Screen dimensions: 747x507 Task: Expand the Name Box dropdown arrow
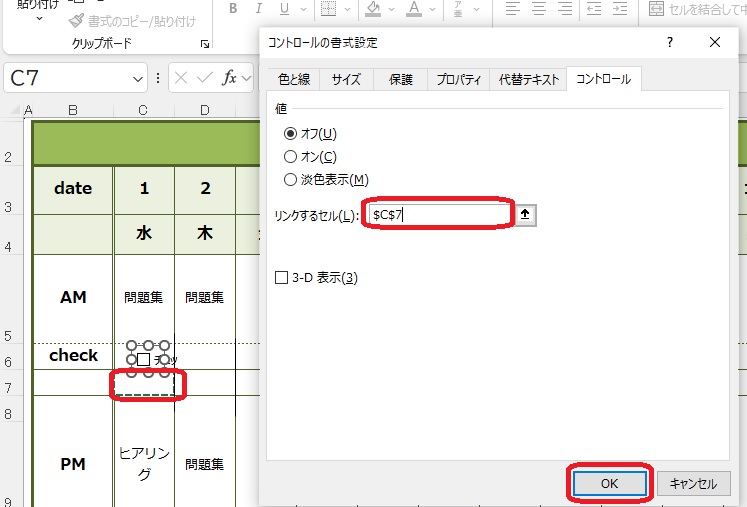pyautogui.click(x=138, y=79)
